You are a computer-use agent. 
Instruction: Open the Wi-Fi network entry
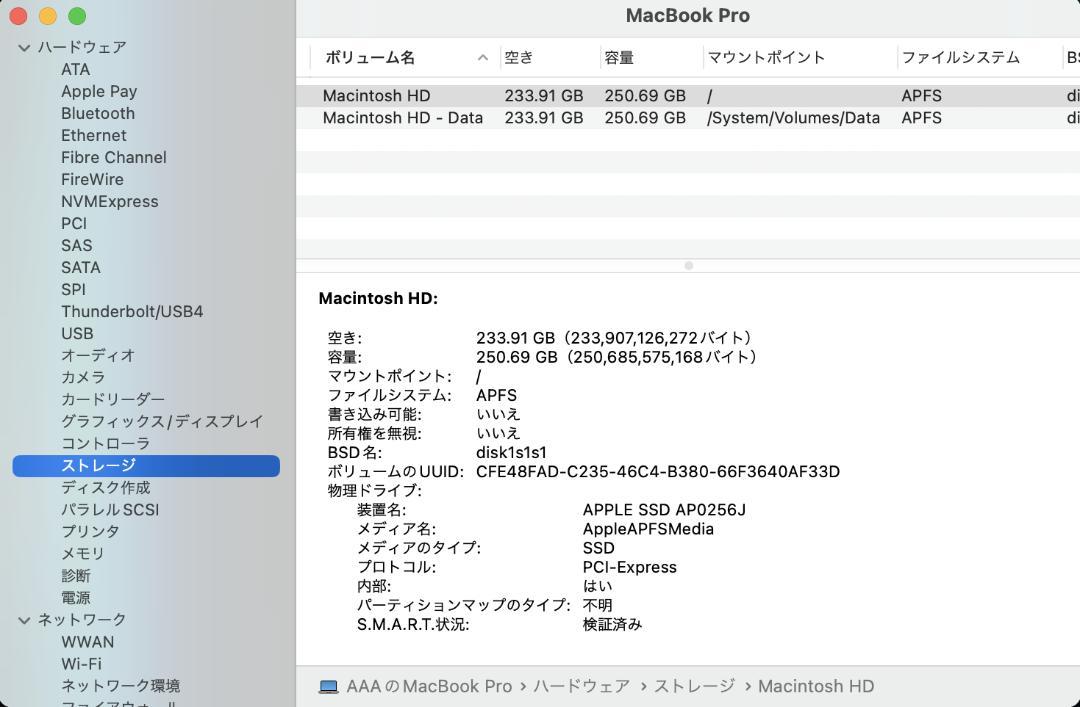tap(81, 664)
